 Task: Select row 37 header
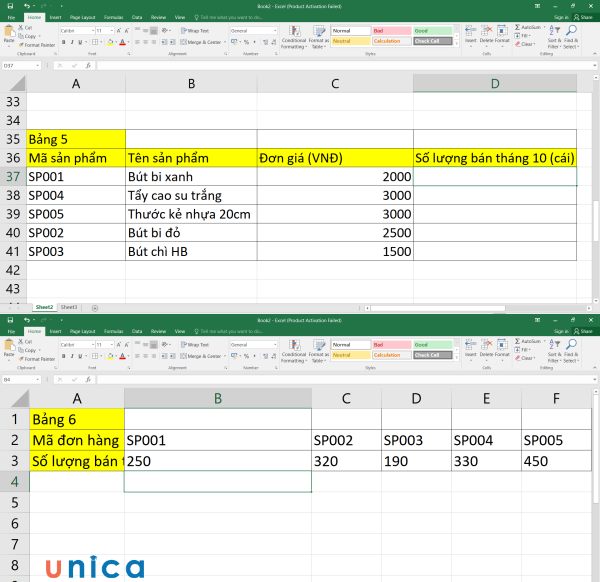[x=13, y=176]
